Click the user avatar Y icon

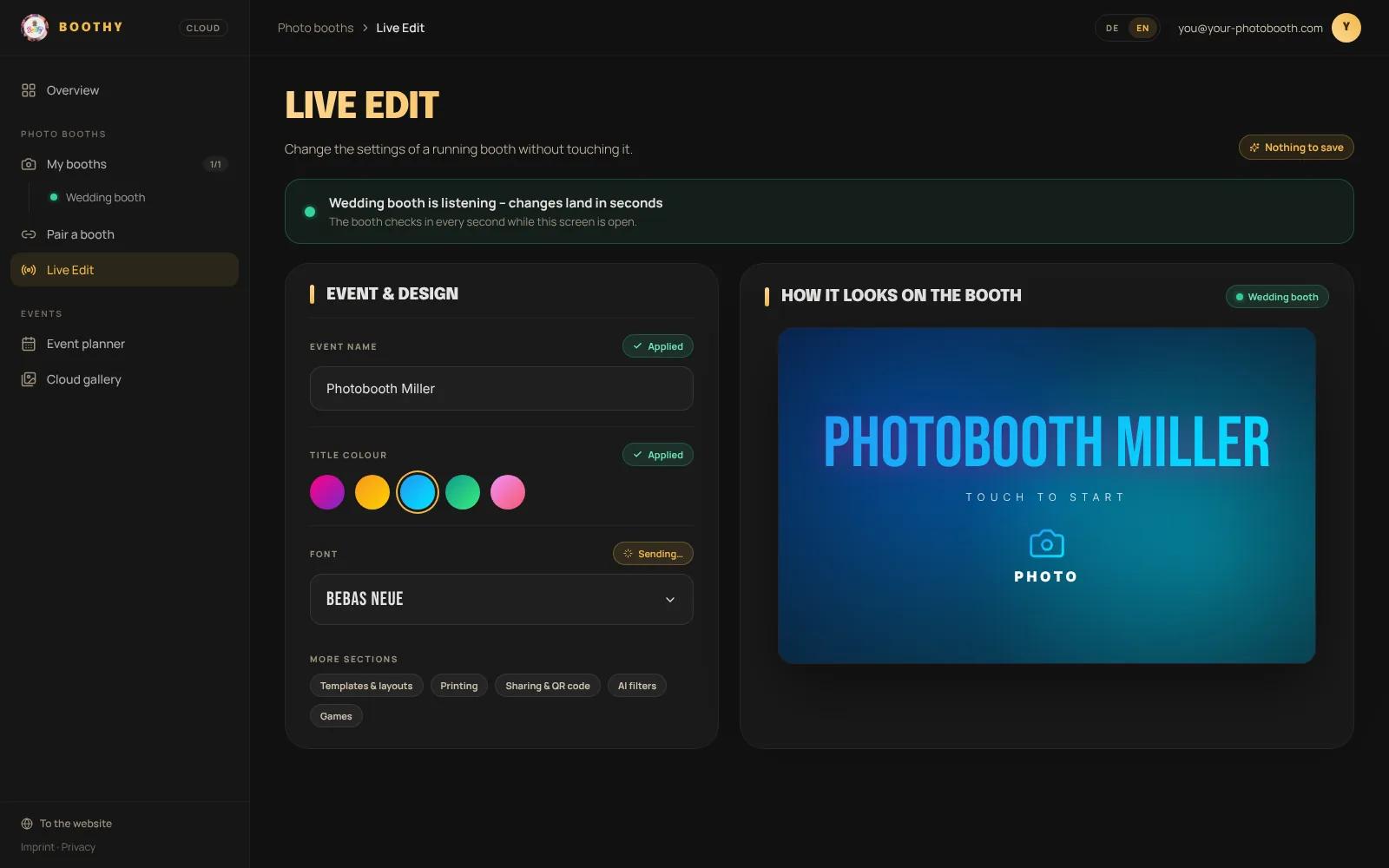coord(1346,28)
